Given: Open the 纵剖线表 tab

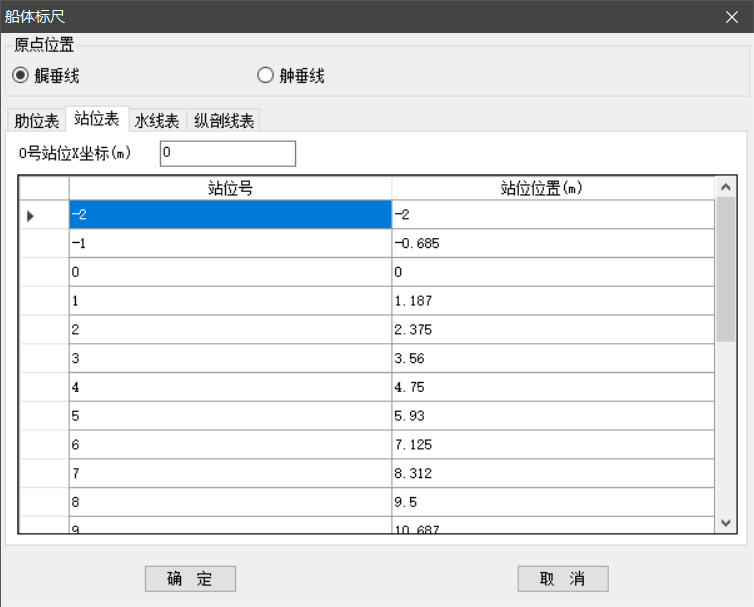Looking at the screenshot, I should [224, 121].
